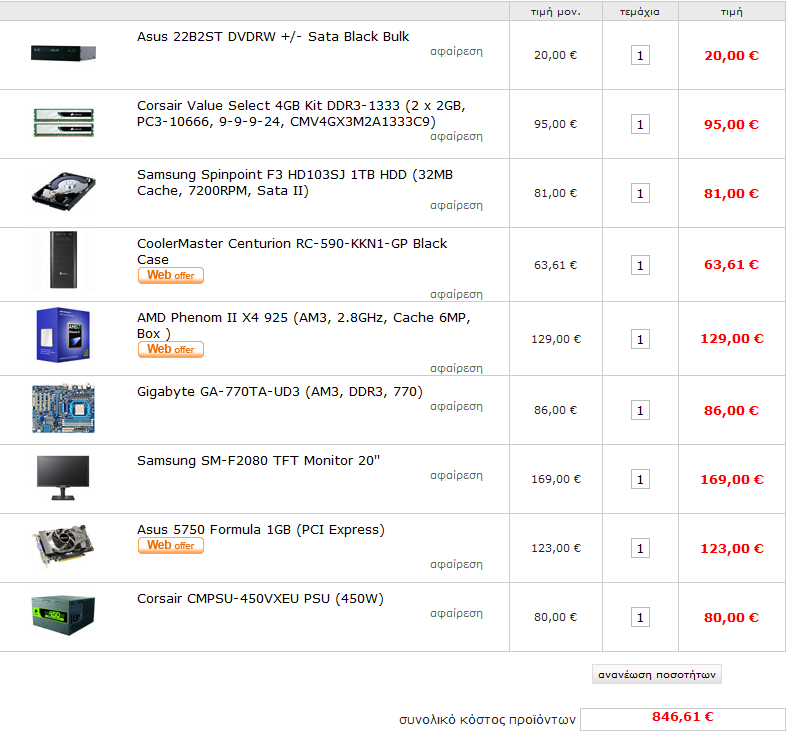Remove the Gigabyte GA-770TA-UD3 from cart
The height and width of the screenshot is (731, 789).
(456, 406)
